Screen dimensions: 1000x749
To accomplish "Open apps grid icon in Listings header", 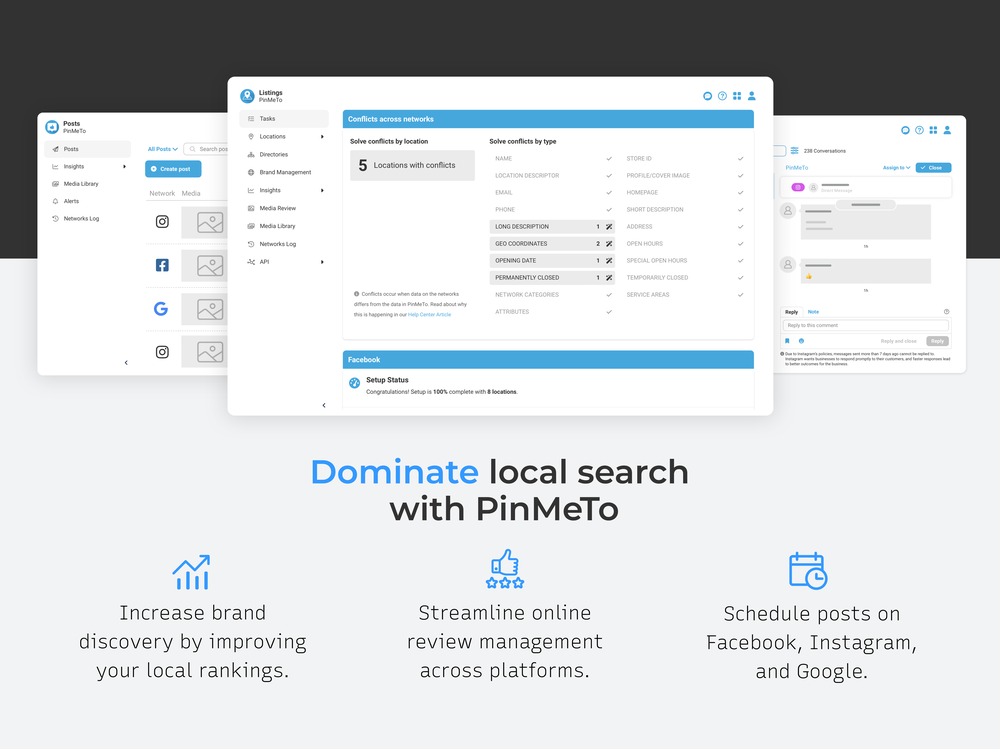I will coord(737,96).
